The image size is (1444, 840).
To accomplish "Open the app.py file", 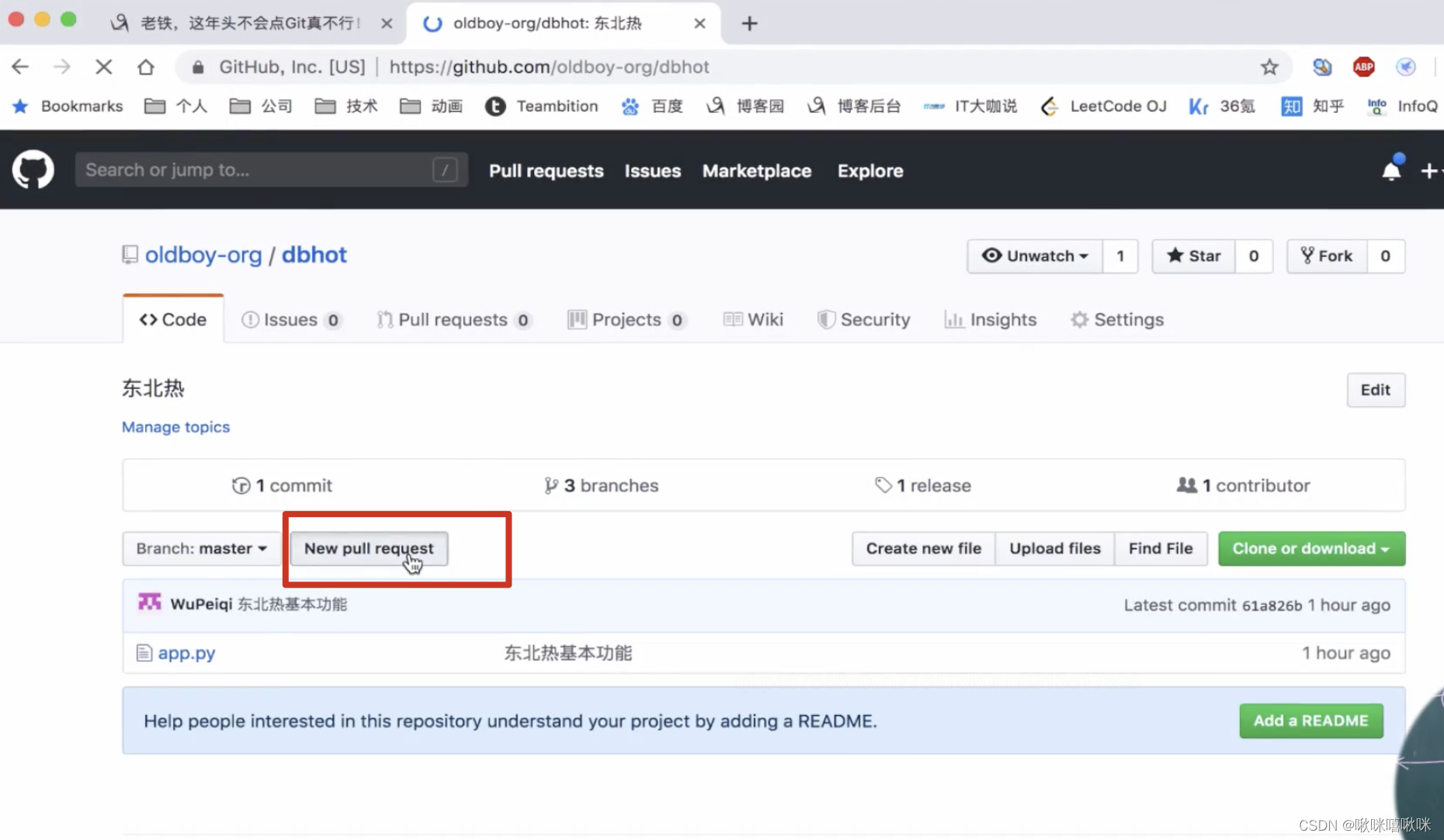I will [x=186, y=653].
